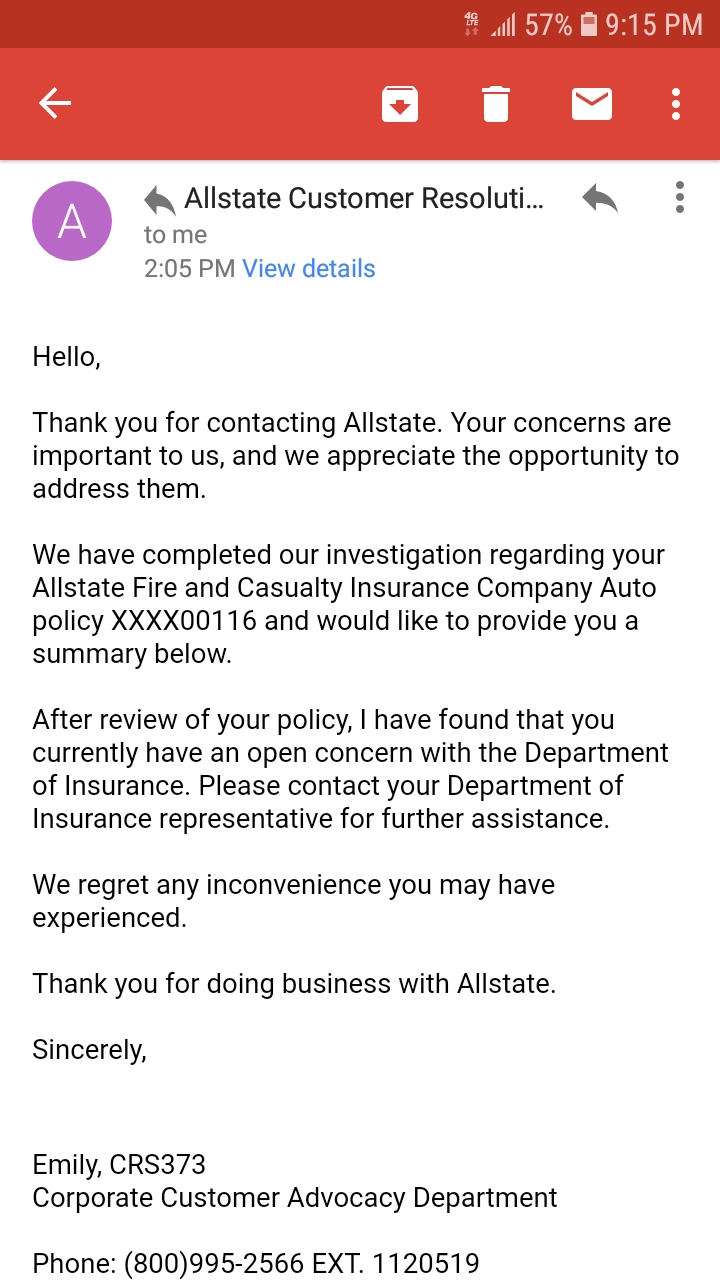Archive this email using the toolbar icon

pos(399,103)
